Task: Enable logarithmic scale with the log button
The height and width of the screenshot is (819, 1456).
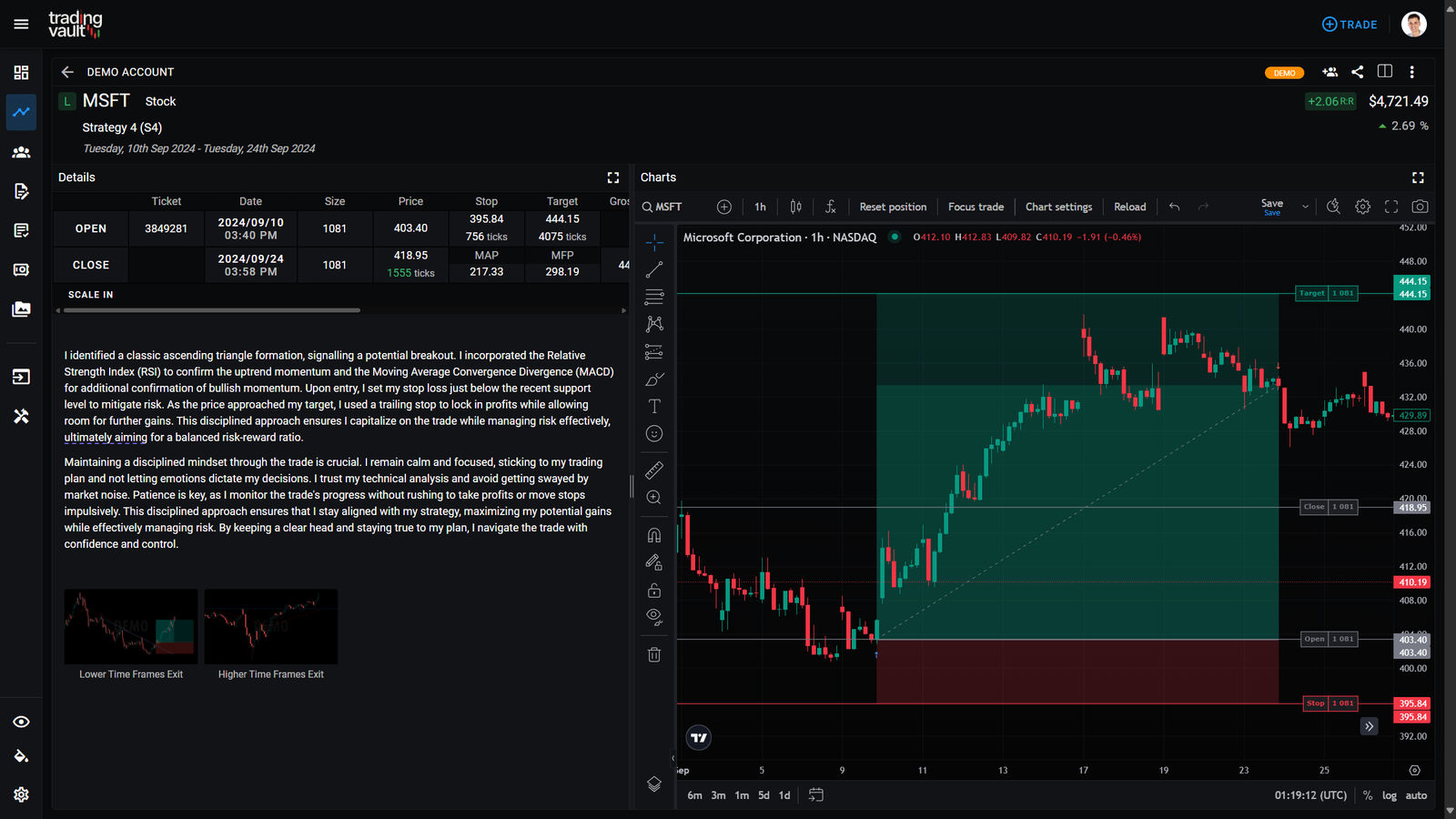Action: (x=1390, y=794)
